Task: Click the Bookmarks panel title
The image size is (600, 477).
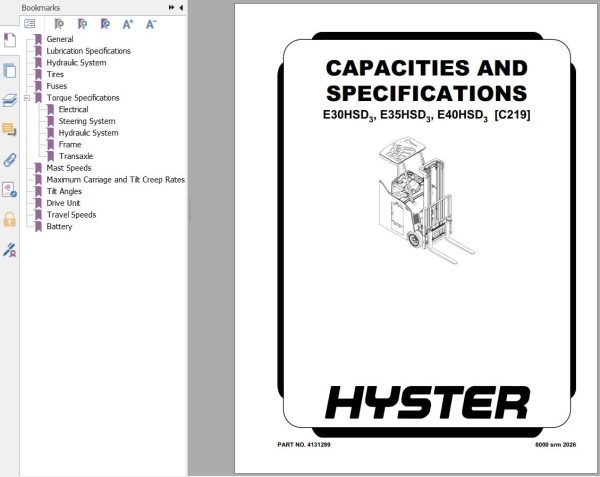Action: 41,7
